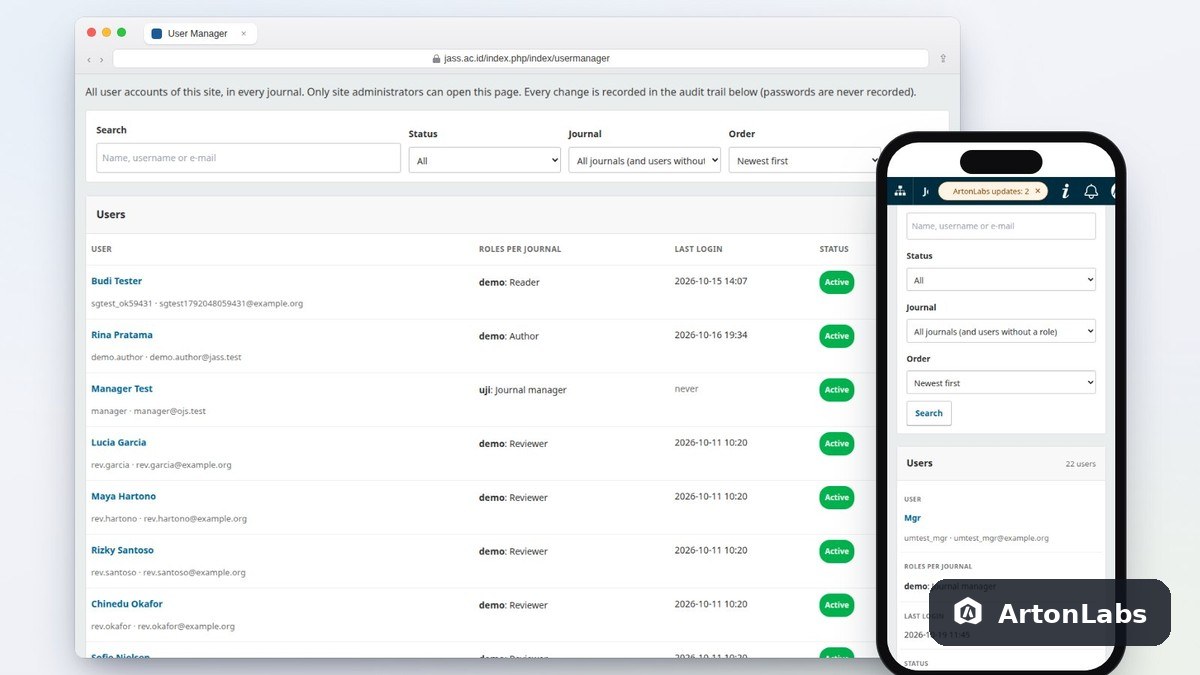This screenshot has width=1200, height=675.
Task: Go back using the browser back arrow
Action: point(89,59)
